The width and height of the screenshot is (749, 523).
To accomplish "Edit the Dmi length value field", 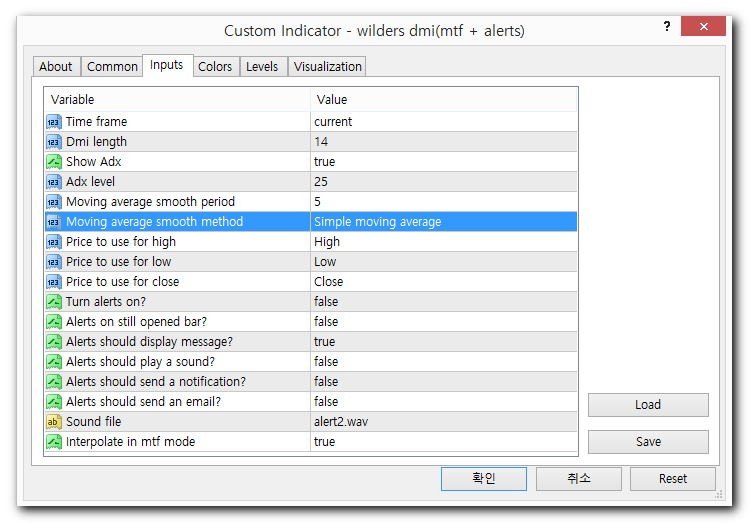I will click(443, 142).
